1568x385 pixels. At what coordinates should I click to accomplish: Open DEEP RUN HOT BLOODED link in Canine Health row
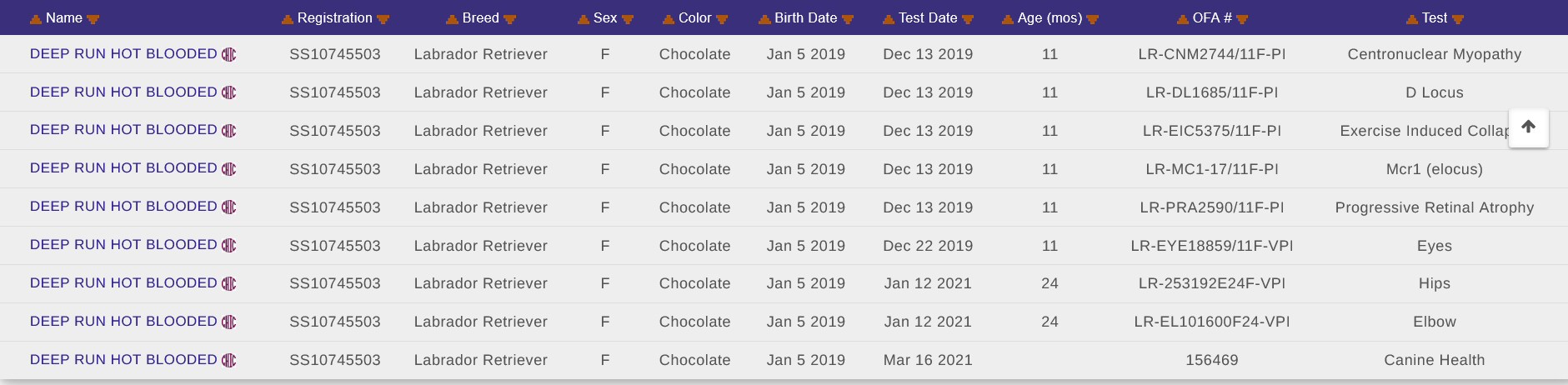tap(123, 360)
